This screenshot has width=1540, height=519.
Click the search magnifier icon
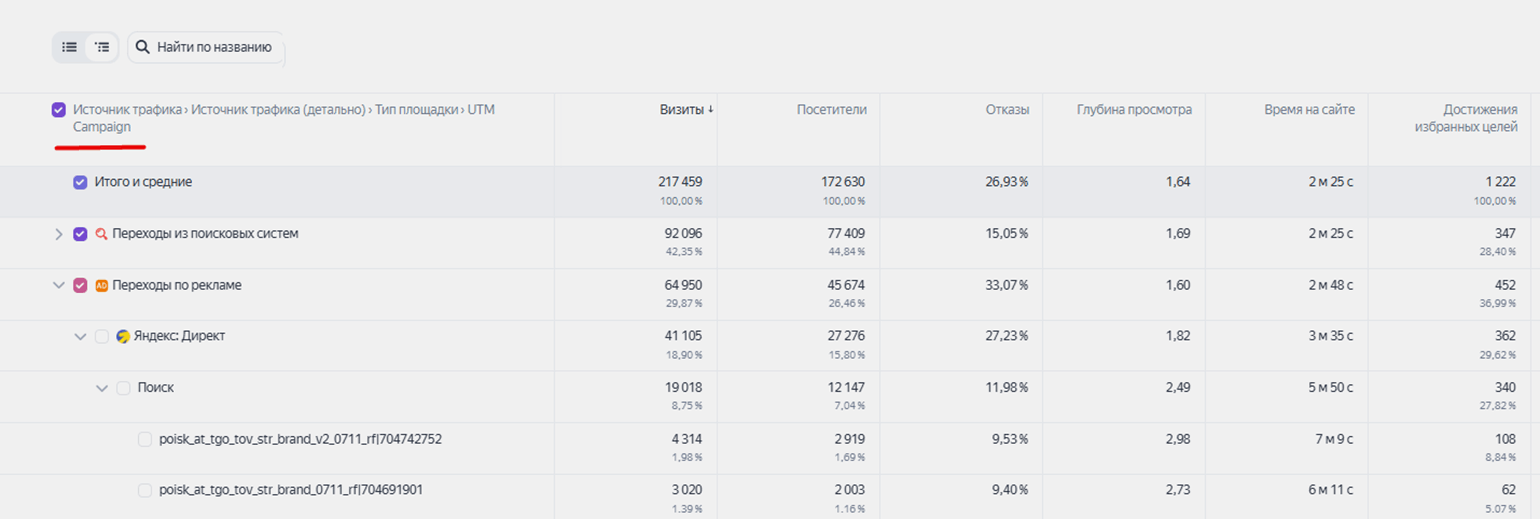[x=143, y=47]
